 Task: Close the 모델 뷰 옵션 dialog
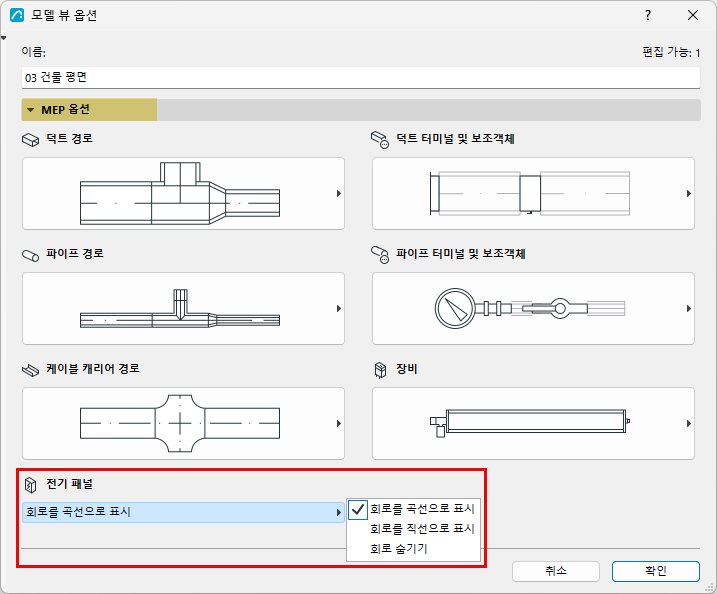pyautogui.click(x=693, y=15)
